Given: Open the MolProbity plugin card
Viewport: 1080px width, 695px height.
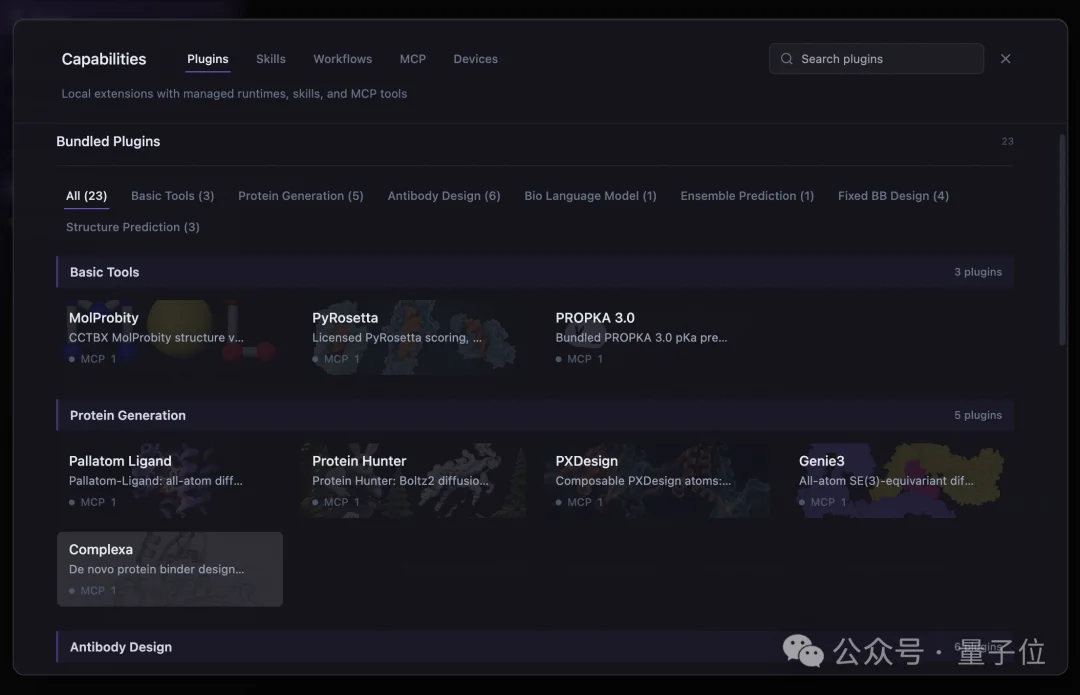Looking at the screenshot, I should 169,337.
